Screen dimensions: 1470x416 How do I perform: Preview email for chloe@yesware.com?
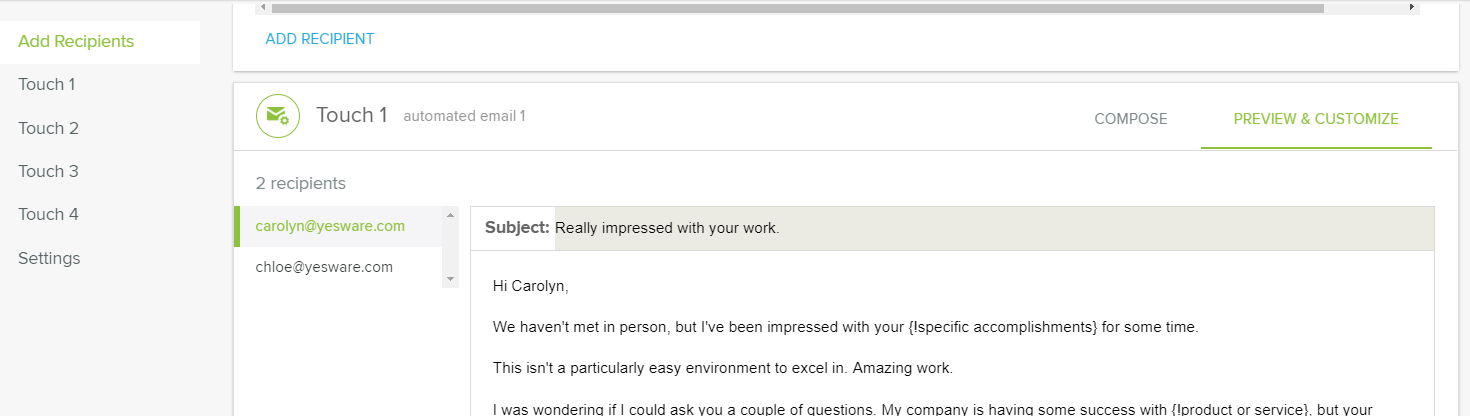324,267
